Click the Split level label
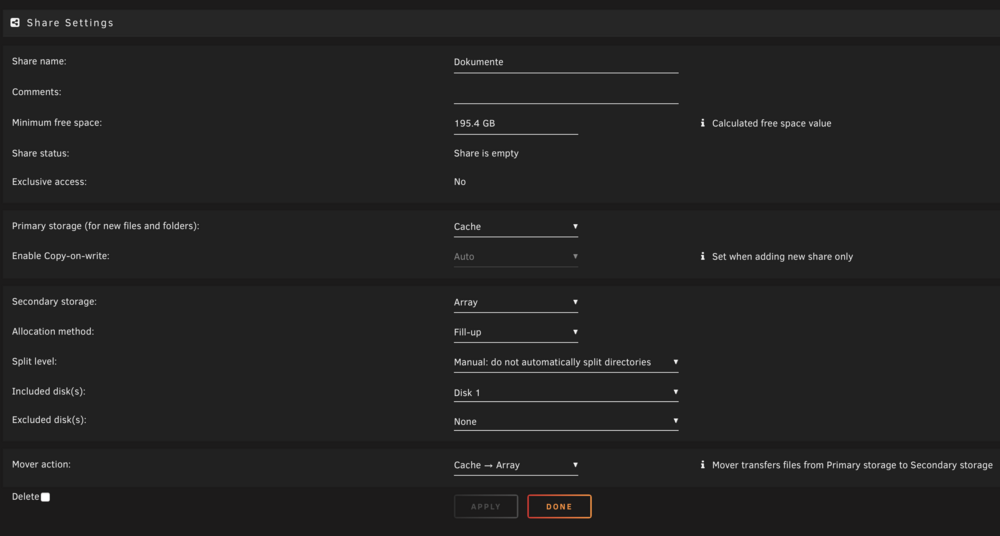1000x536 pixels. point(34,361)
